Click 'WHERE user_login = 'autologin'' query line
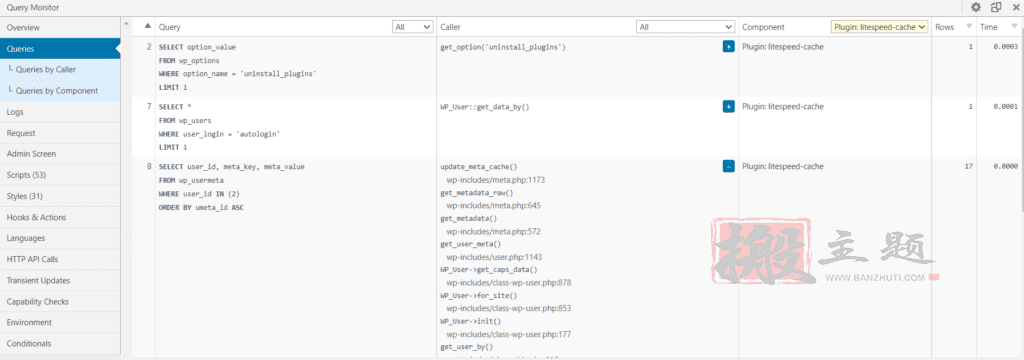The height and width of the screenshot is (360, 1024). tap(220, 133)
